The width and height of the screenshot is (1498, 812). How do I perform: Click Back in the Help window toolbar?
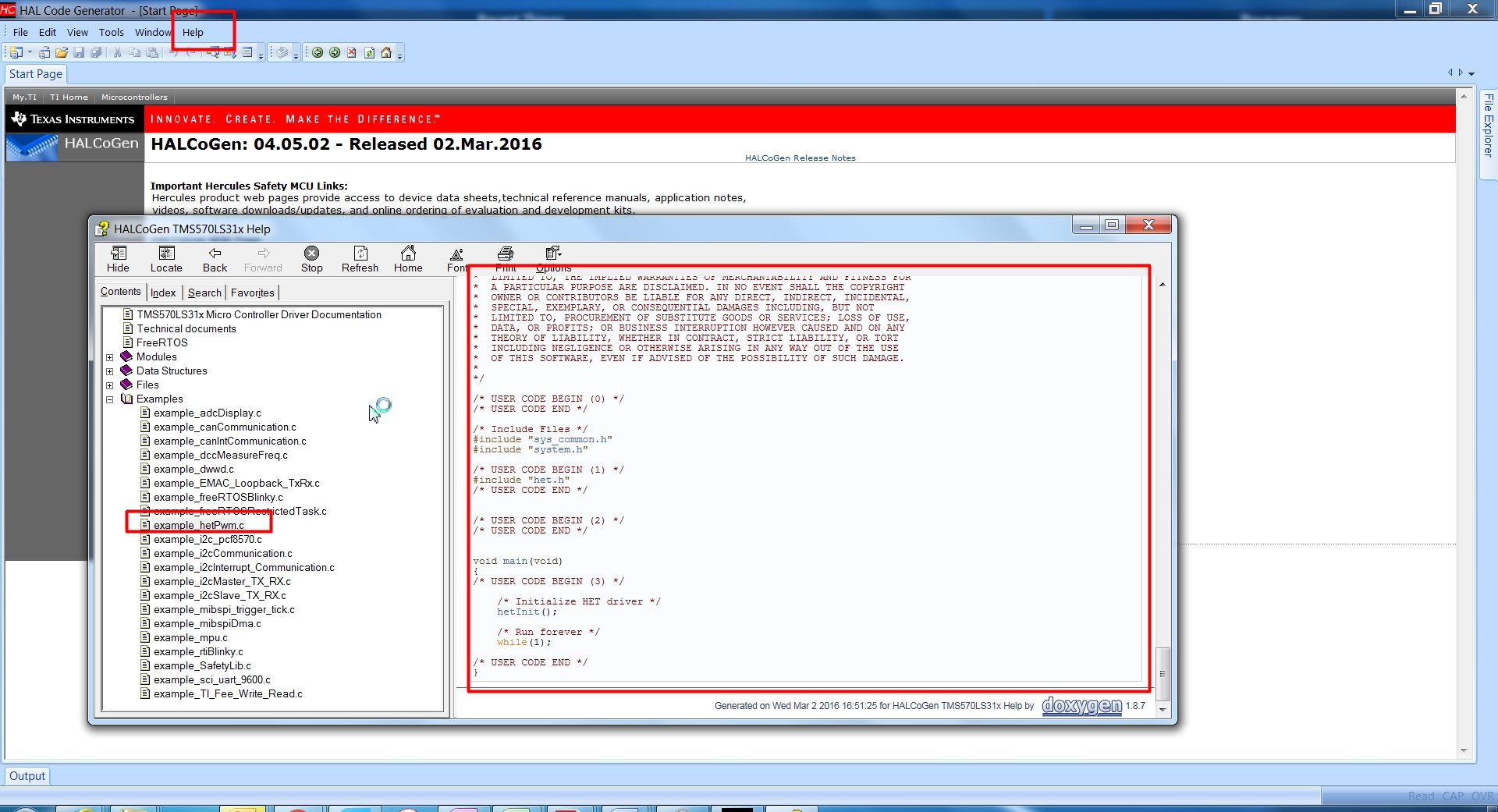click(x=215, y=260)
